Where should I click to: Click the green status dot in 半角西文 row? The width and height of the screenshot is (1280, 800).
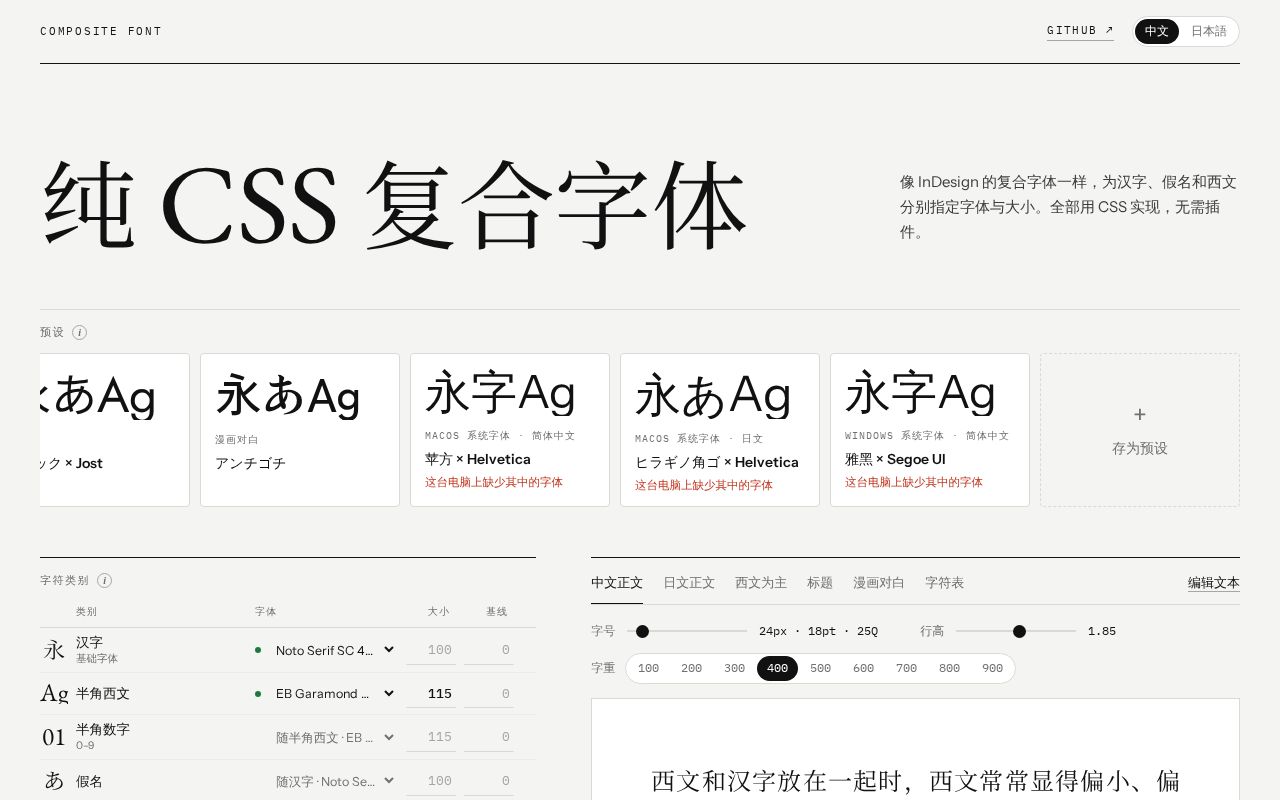coord(258,693)
